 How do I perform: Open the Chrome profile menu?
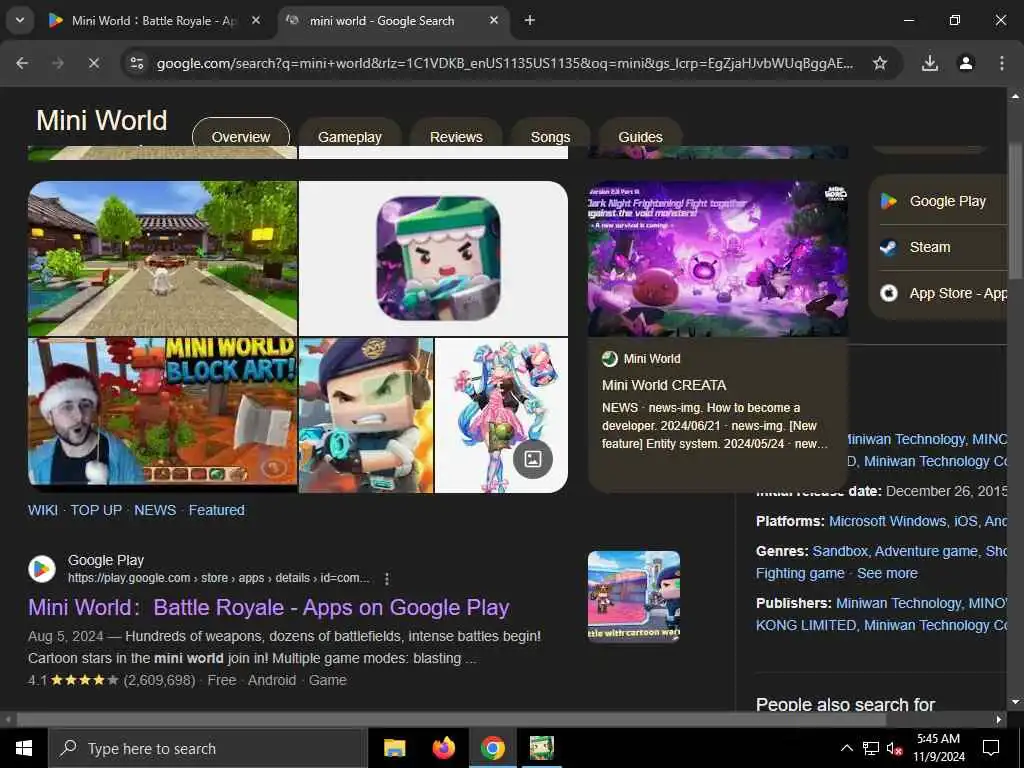pos(965,63)
